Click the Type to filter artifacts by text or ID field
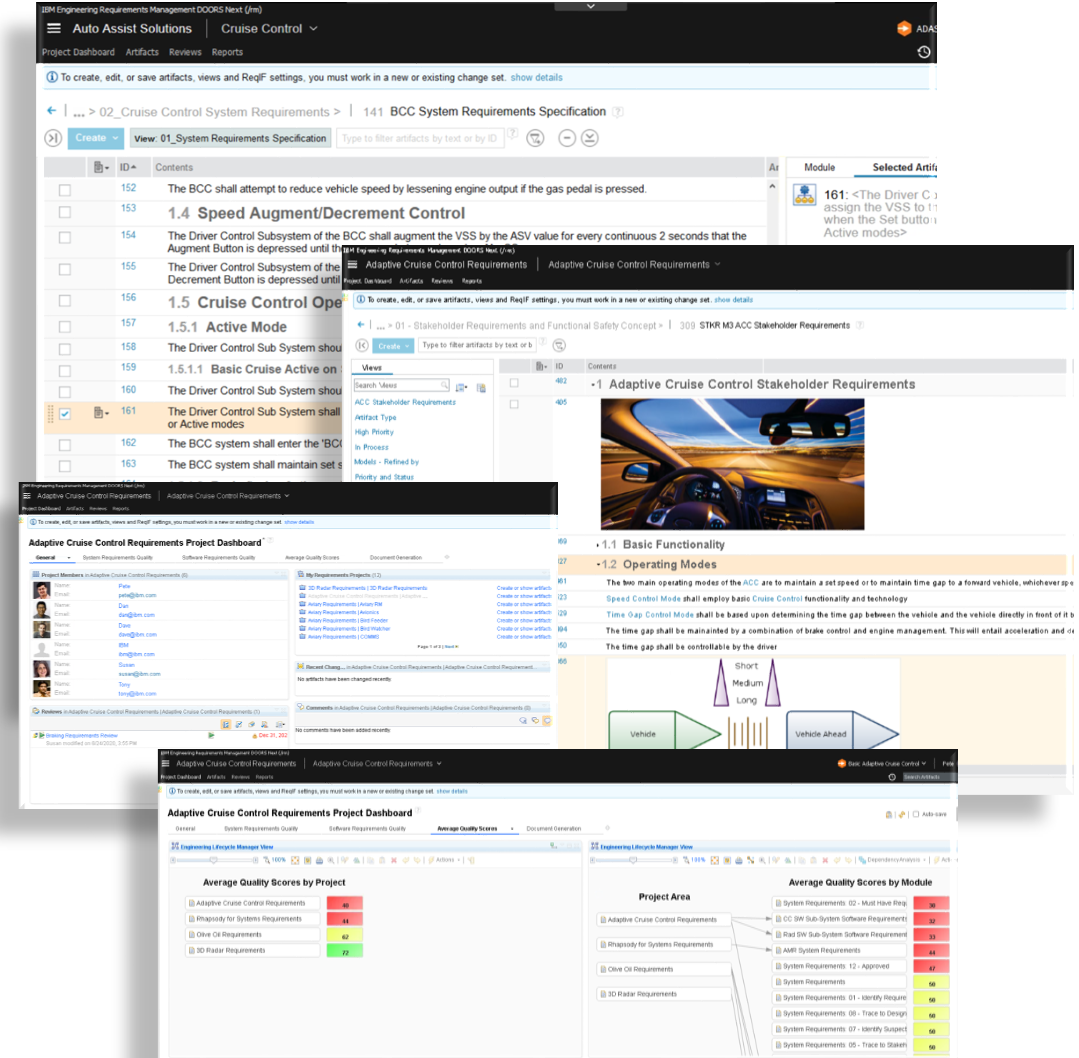The image size is (1079, 1058). point(420,138)
